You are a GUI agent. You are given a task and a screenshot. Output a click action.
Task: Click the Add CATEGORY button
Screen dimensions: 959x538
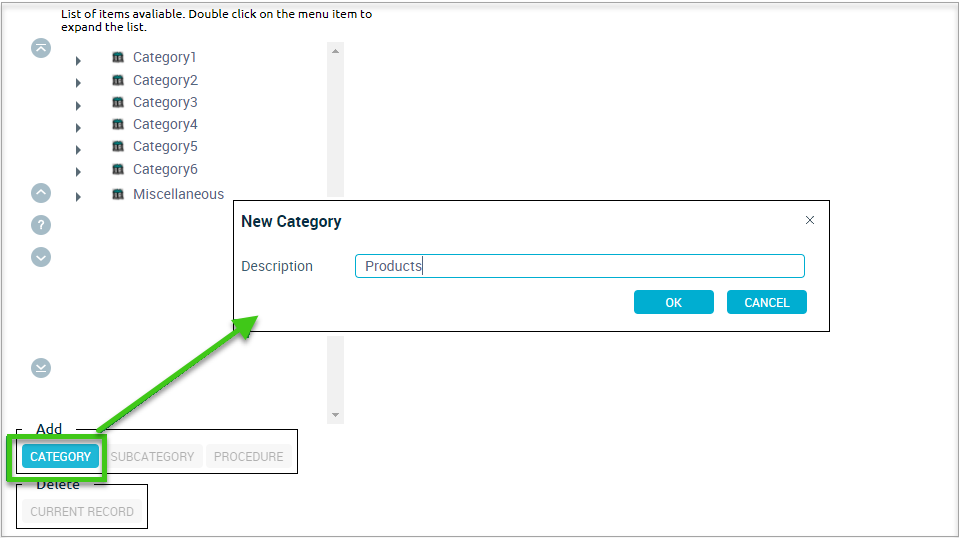pos(61,457)
